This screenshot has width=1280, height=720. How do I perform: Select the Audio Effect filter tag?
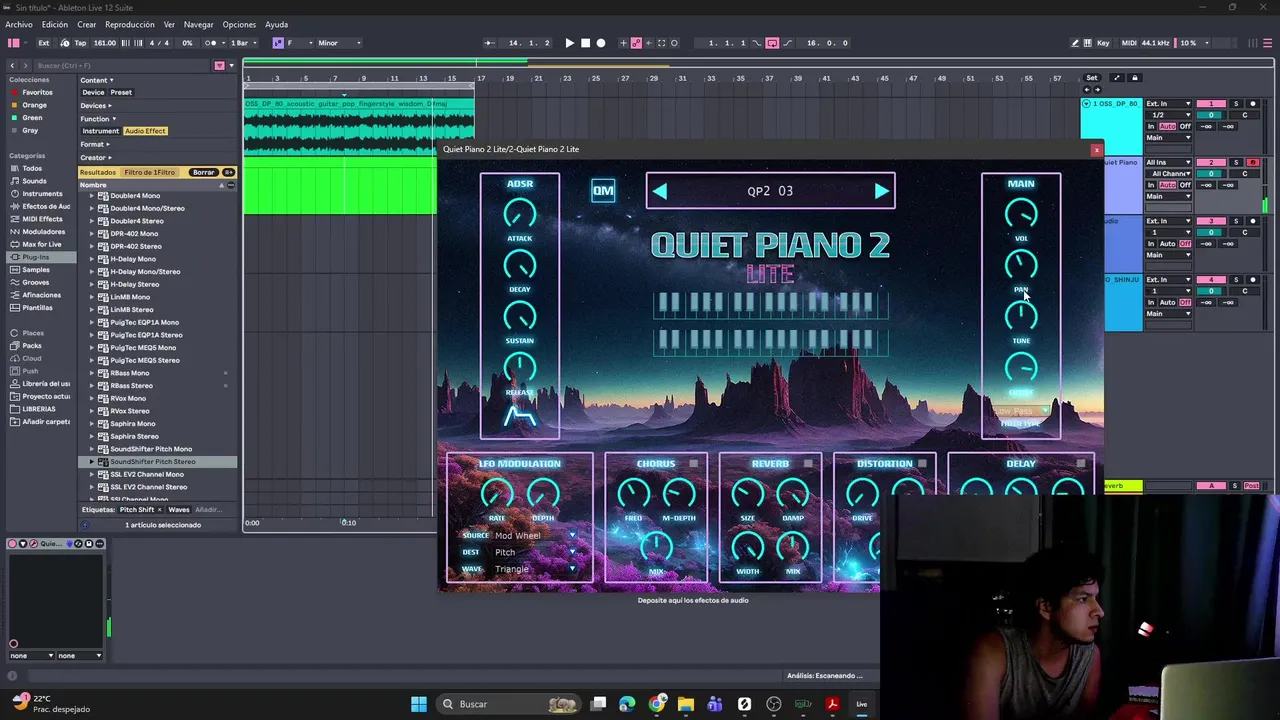pos(145,131)
